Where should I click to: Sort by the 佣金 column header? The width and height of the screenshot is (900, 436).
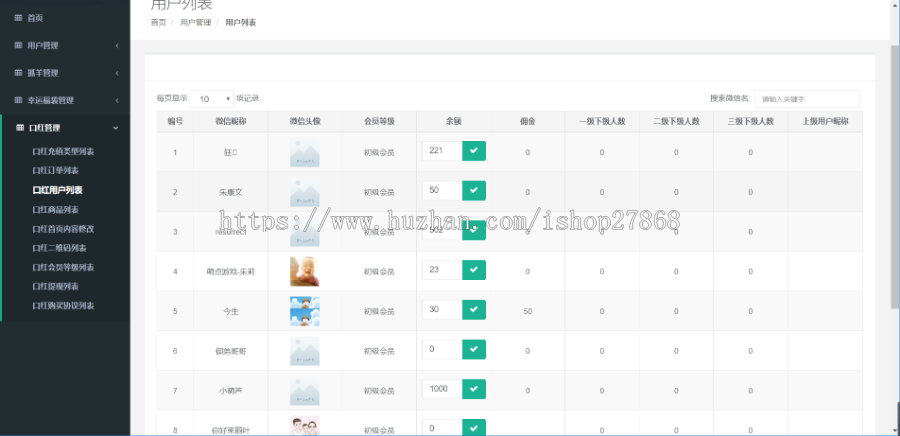tap(527, 122)
